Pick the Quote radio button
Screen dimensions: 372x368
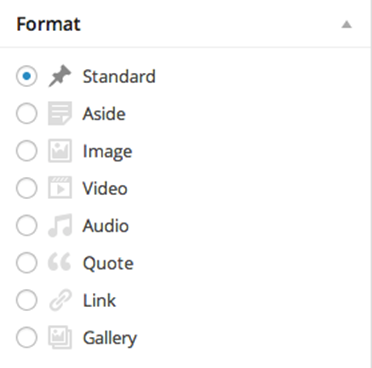point(27,263)
